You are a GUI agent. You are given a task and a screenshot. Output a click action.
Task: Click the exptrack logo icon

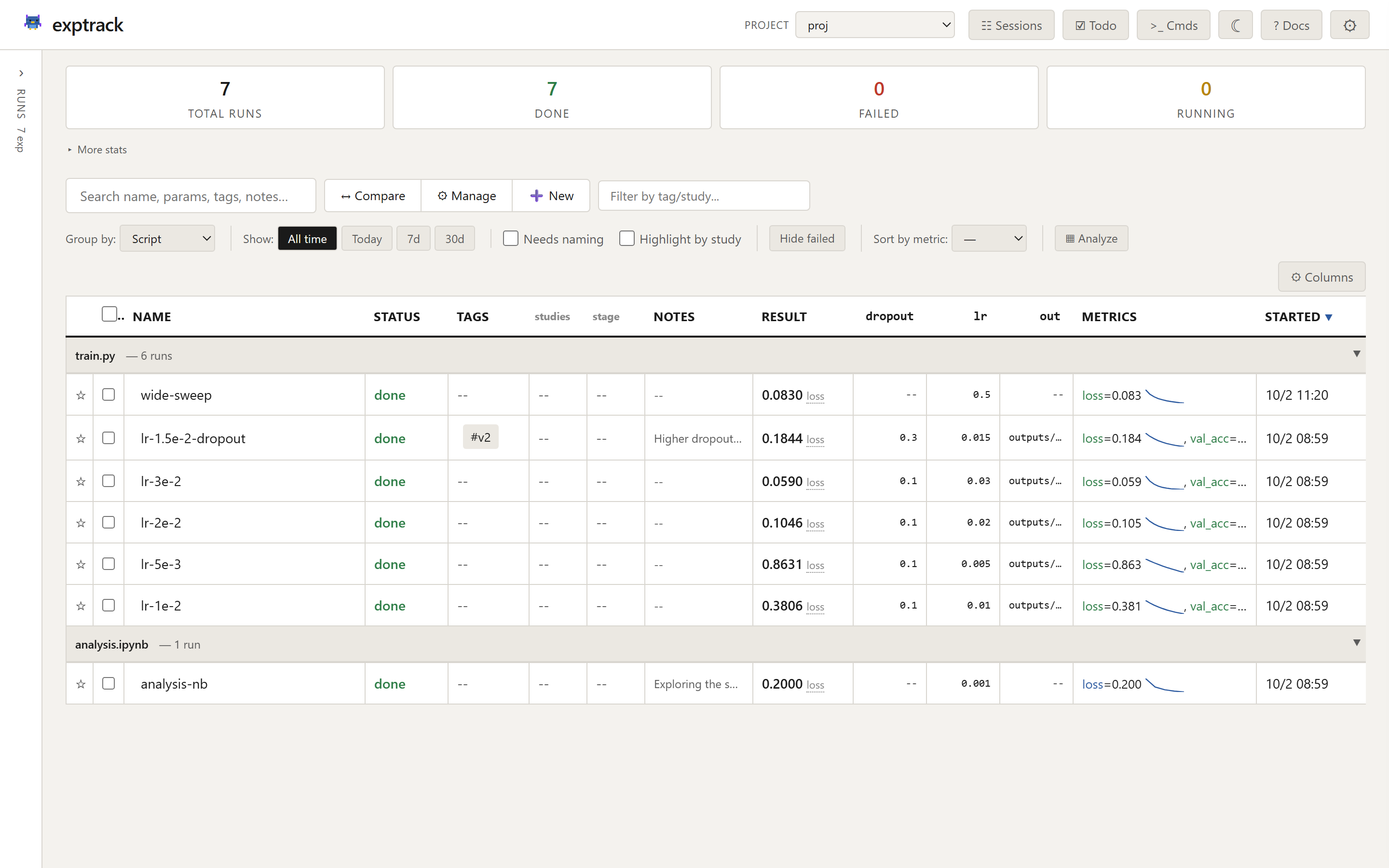[33, 23]
